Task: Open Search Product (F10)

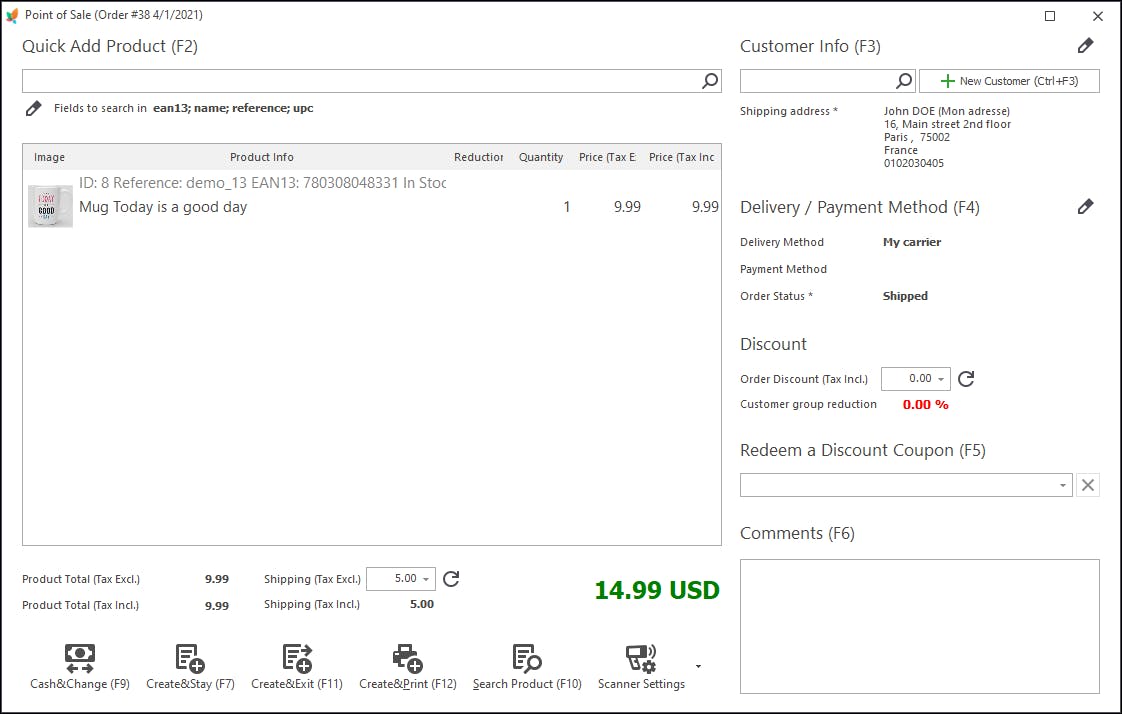Action: pyautogui.click(x=527, y=658)
